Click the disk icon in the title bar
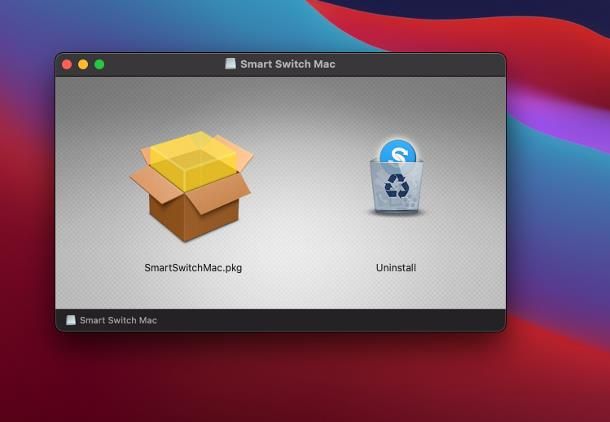Screen dimensions: 610x422 (230, 64)
